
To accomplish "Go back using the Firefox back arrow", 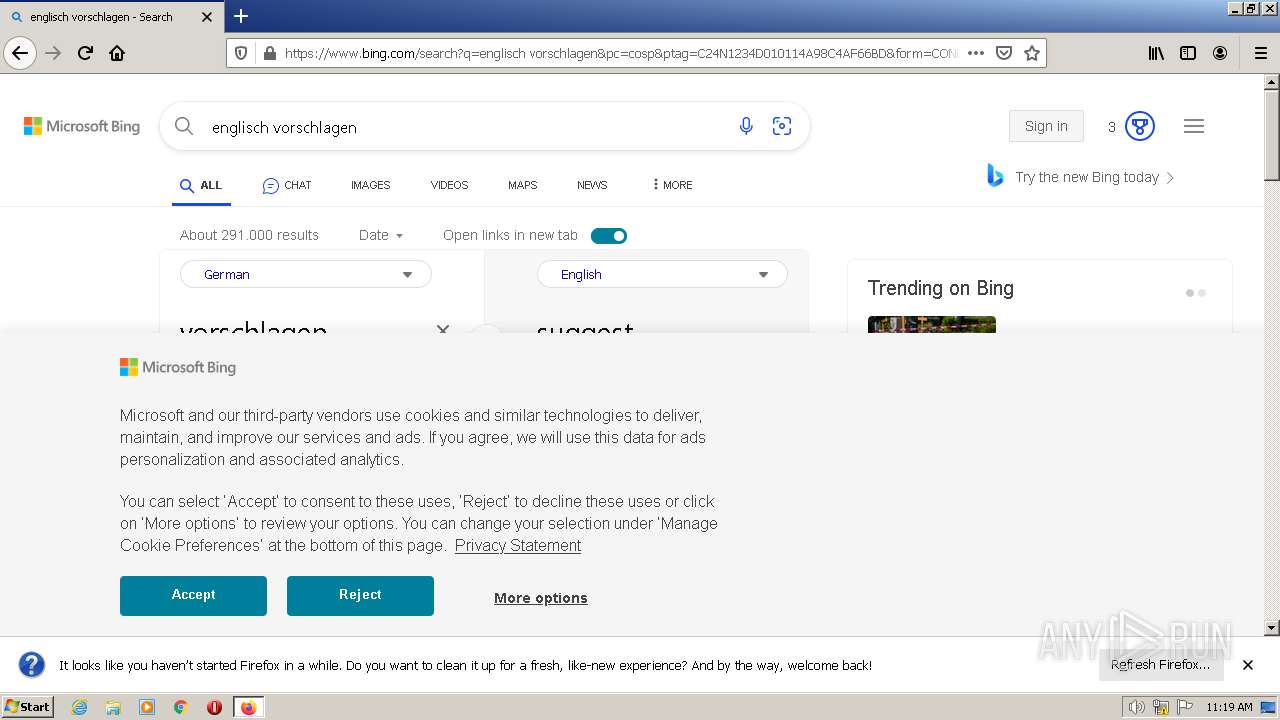I will (x=20, y=53).
